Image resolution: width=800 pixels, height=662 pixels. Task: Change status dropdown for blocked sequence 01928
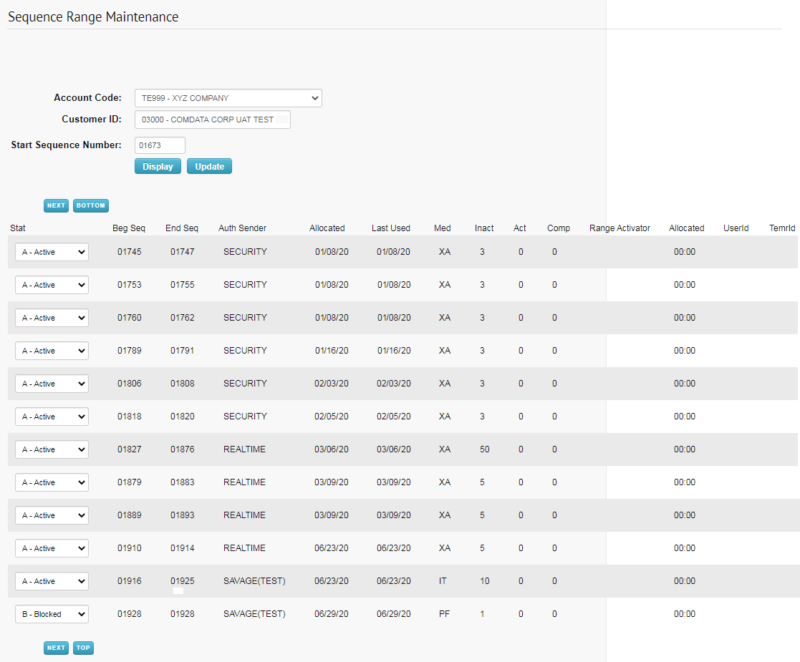pyautogui.click(x=51, y=613)
